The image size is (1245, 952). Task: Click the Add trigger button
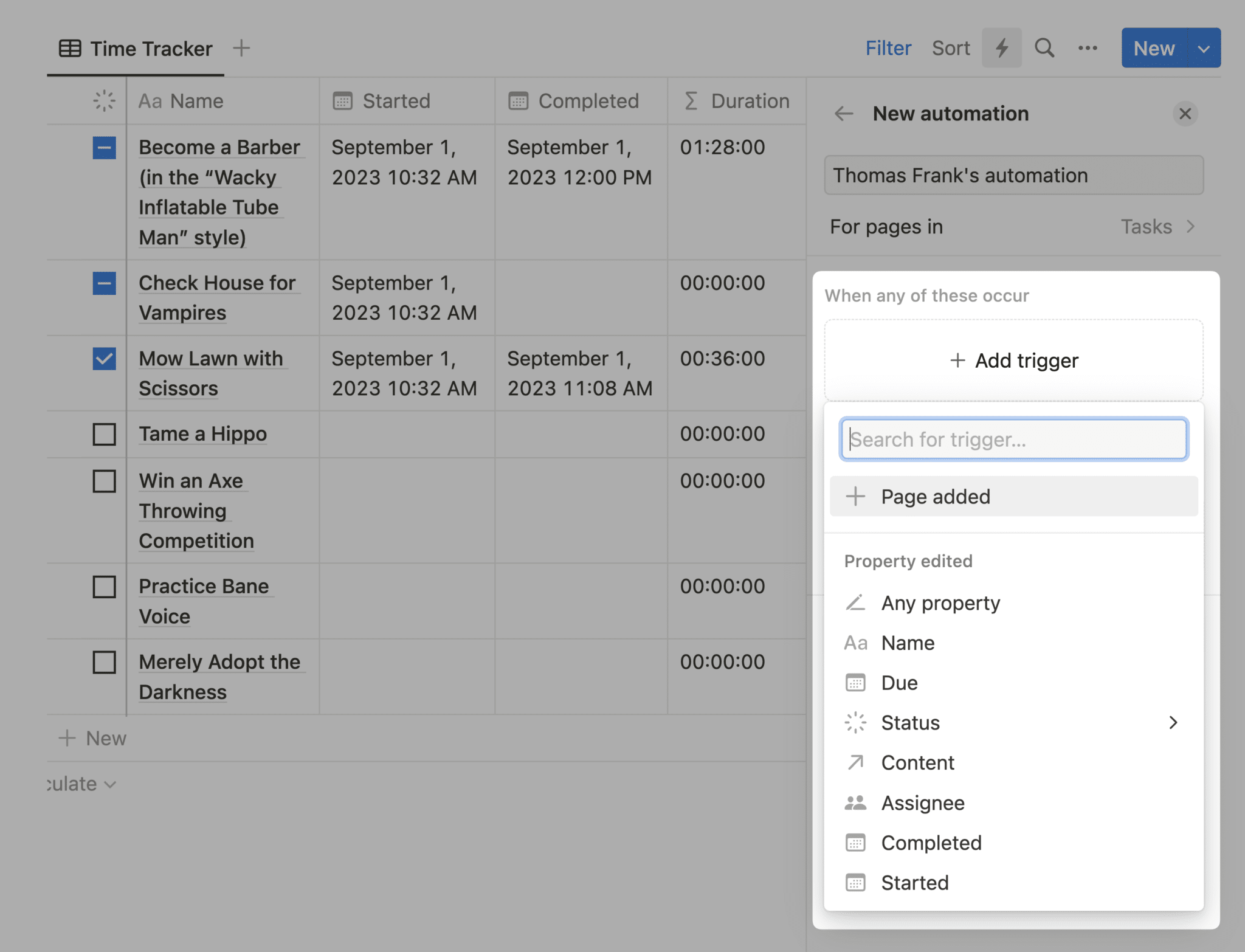tap(1013, 360)
